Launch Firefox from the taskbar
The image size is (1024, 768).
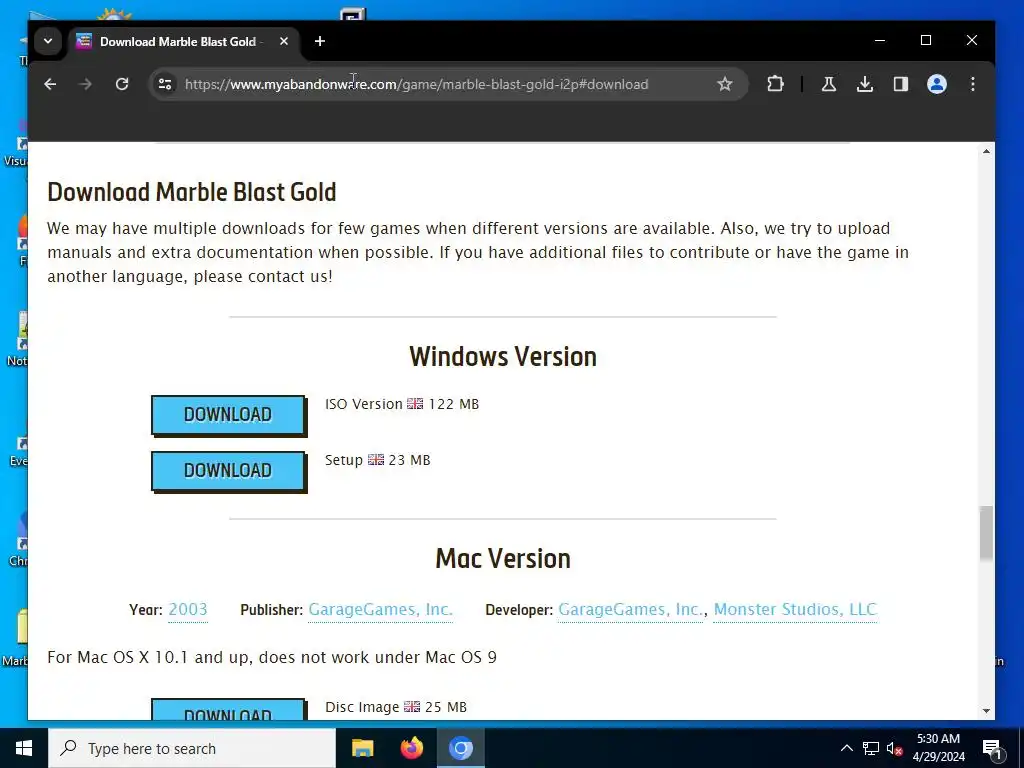coord(411,748)
